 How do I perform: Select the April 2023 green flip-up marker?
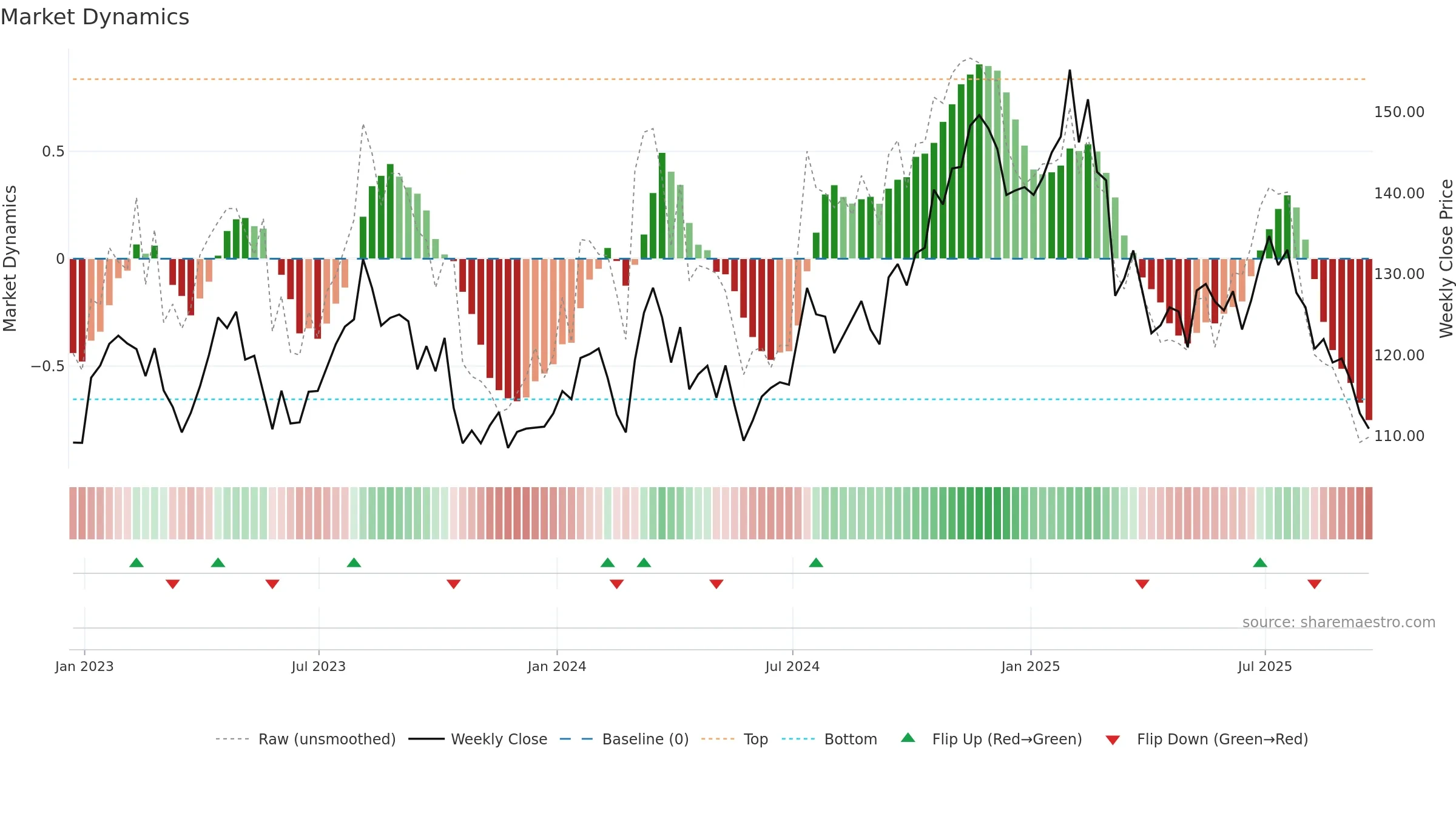click(218, 562)
